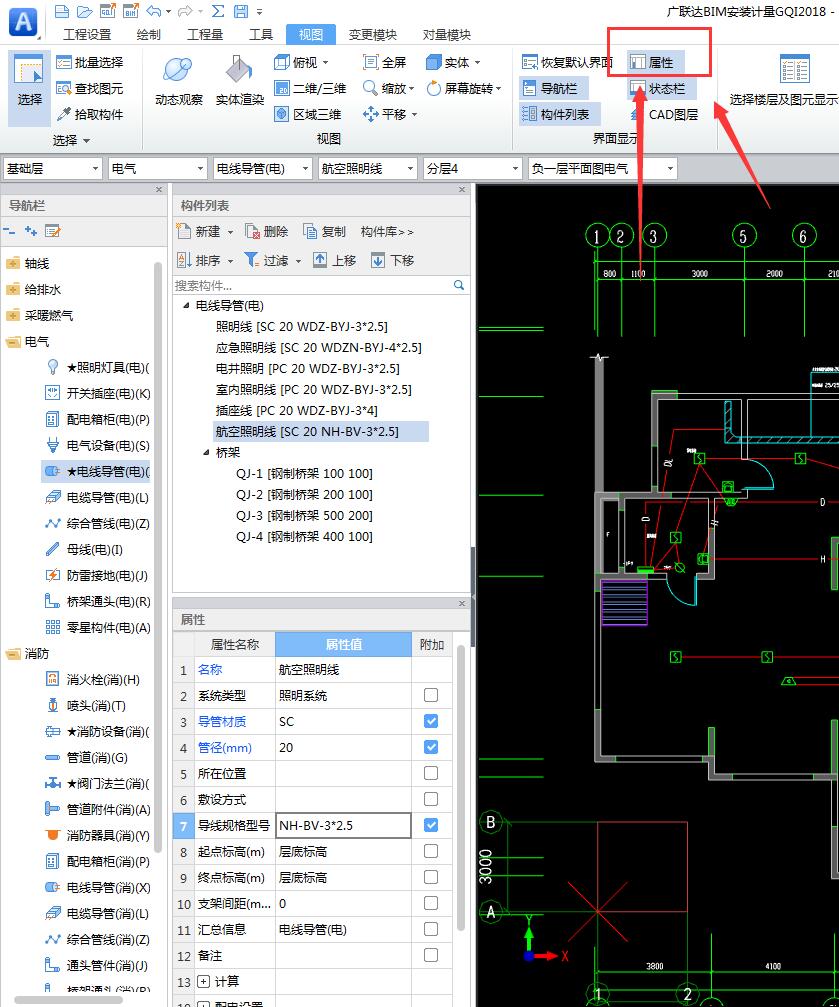Activate the 拾取构件 pick component tool
Image resolution: width=839 pixels, height=1007 pixels.
89,114
